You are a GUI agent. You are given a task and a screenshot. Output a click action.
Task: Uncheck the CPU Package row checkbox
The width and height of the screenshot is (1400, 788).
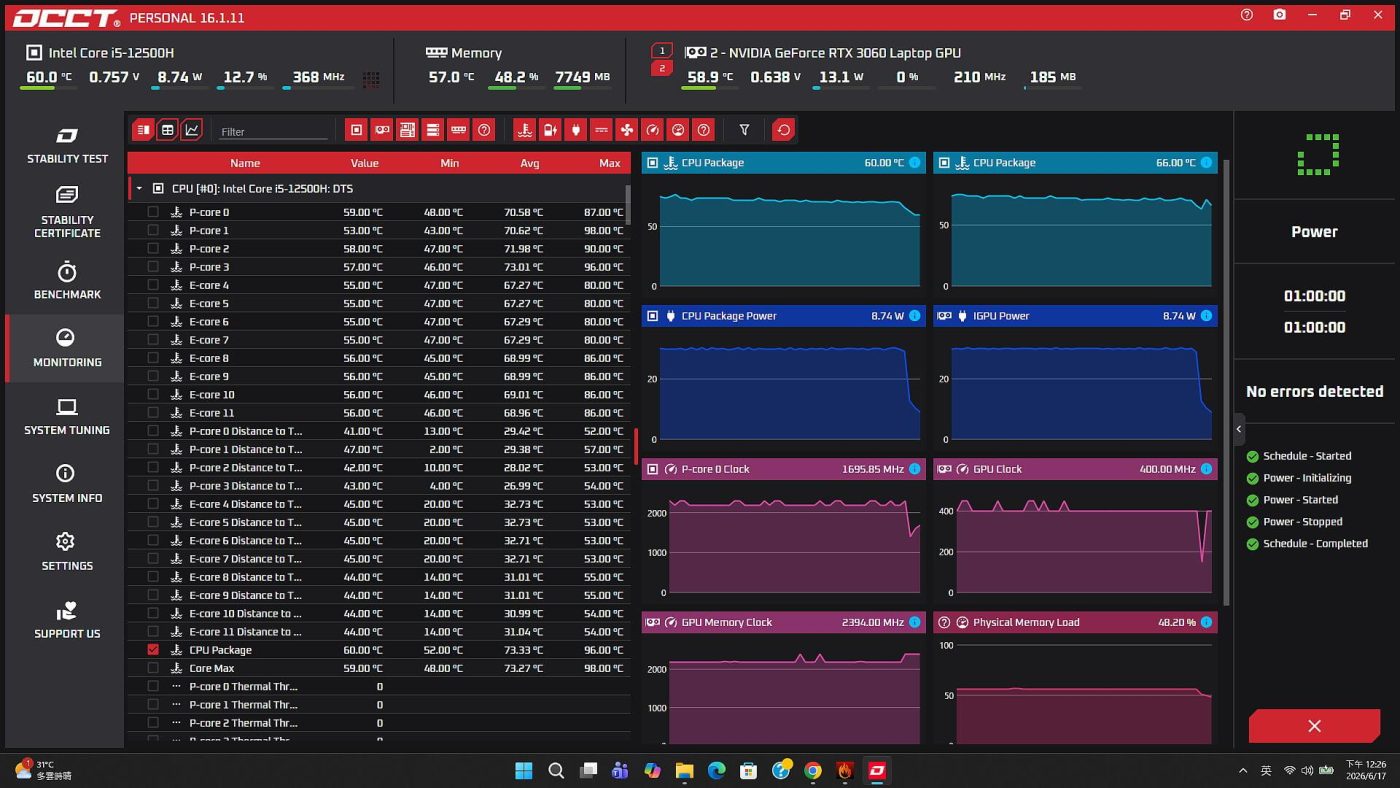(x=153, y=650)
